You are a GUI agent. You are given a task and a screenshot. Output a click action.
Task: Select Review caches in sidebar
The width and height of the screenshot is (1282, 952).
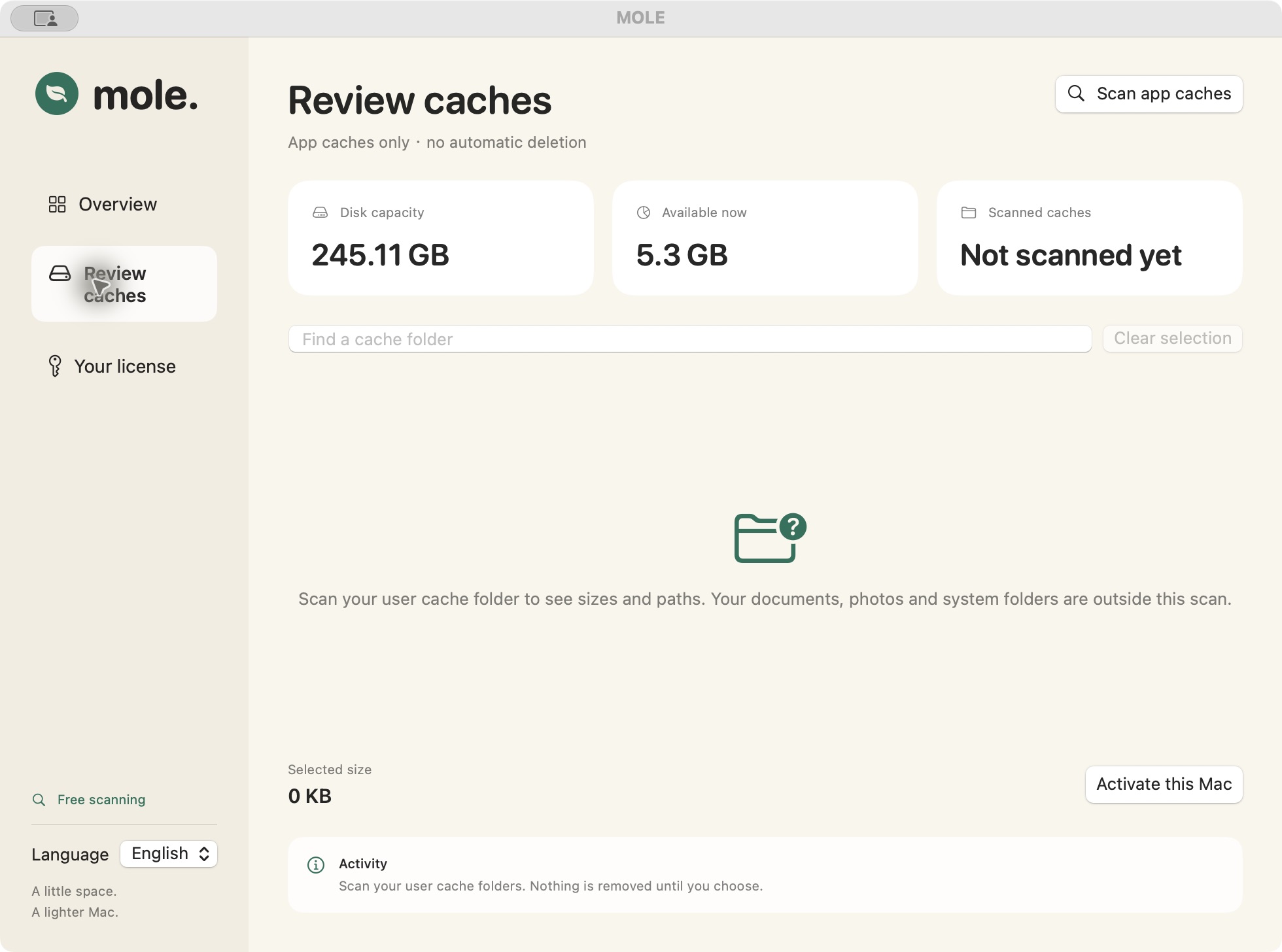pos(124,284)
